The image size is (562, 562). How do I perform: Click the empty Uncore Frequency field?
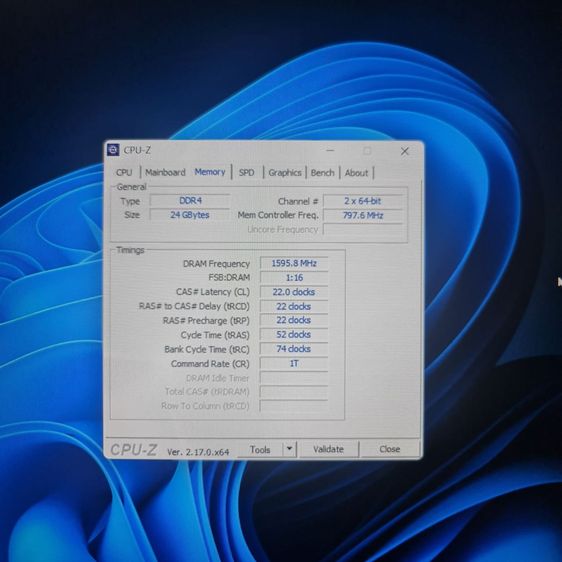point(363,229)
